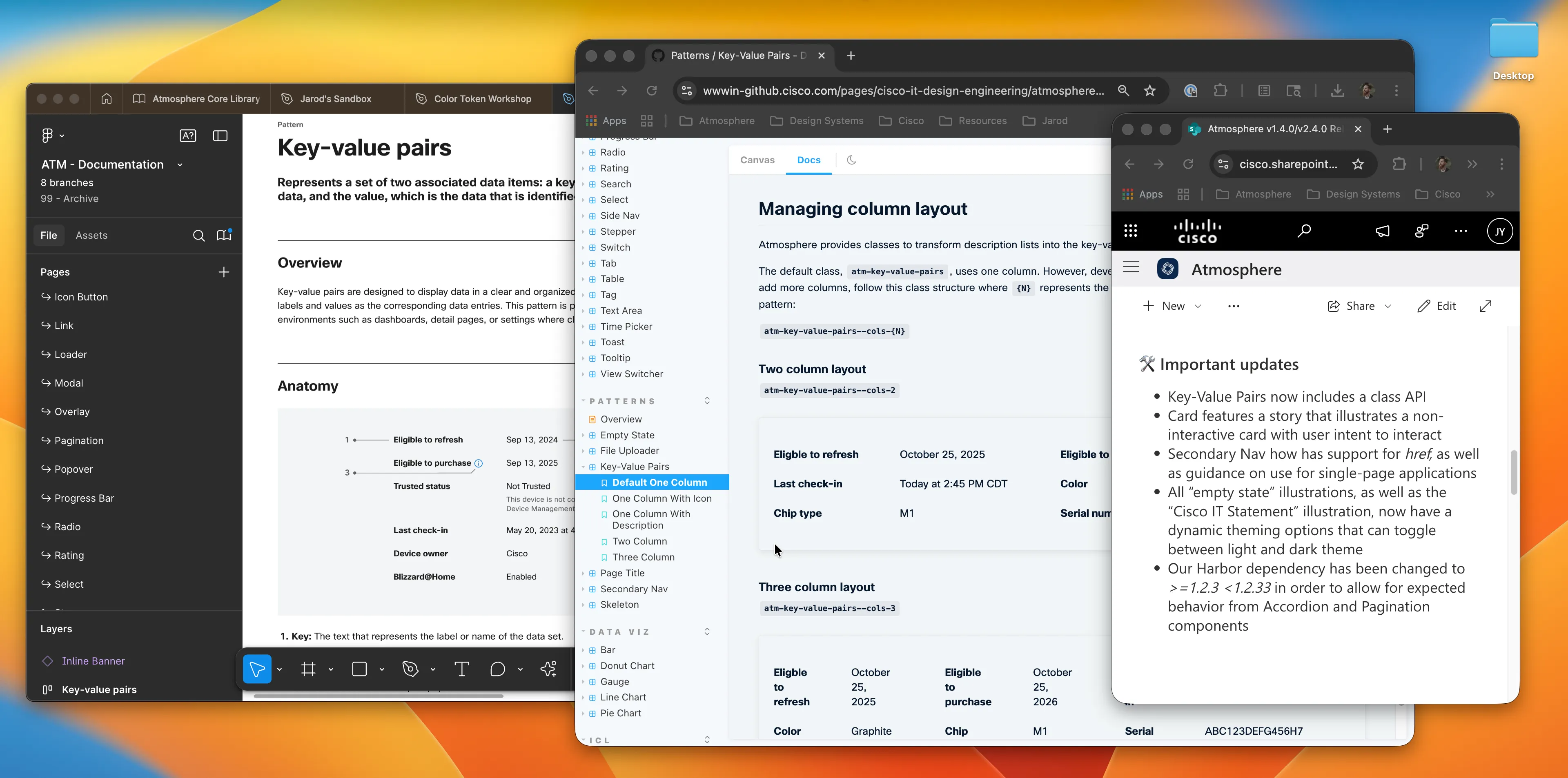Select the Move tool in Figma toolbar
1568x778 pixels.
[257, 669]
